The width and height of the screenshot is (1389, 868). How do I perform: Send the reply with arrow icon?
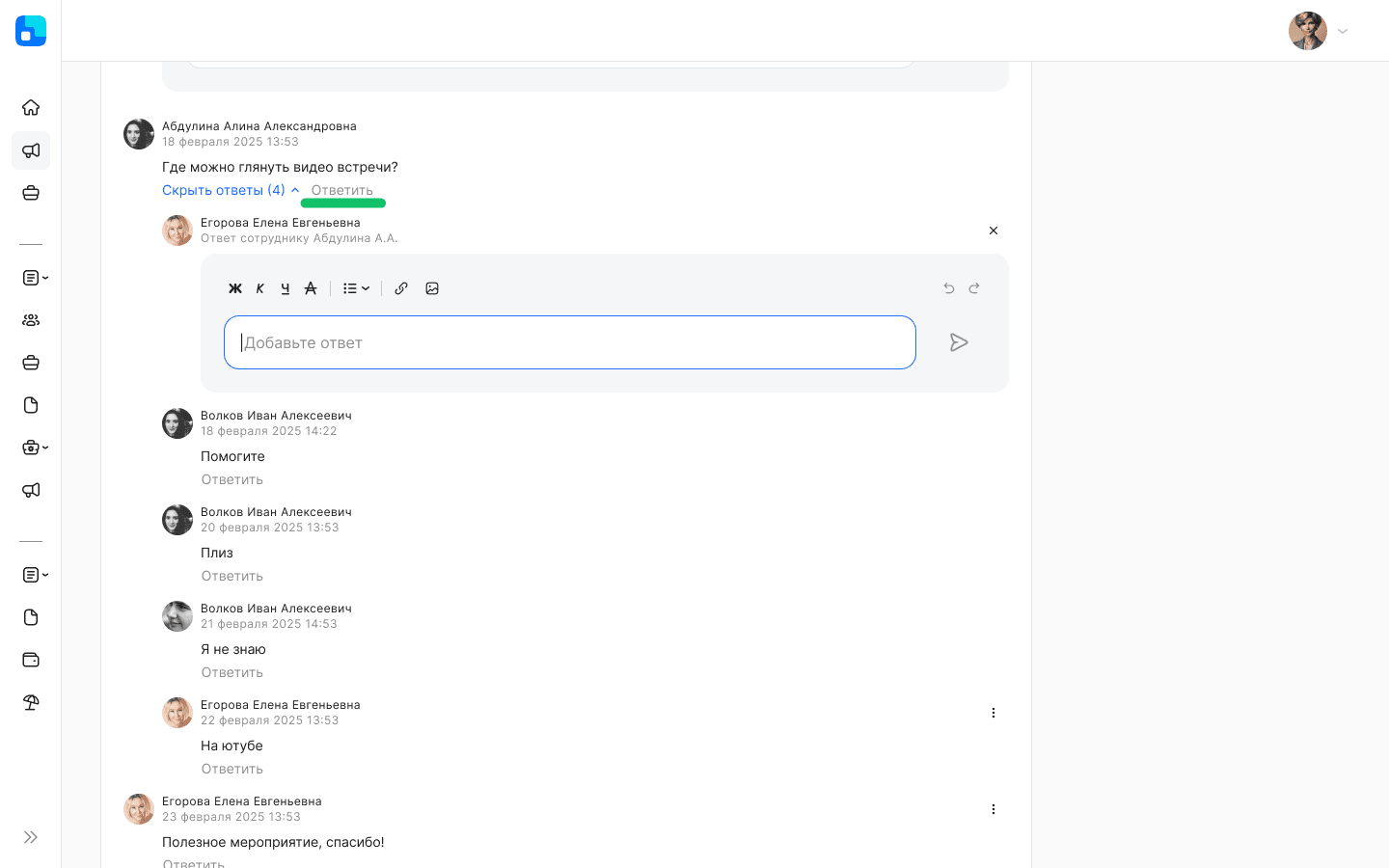958,342
